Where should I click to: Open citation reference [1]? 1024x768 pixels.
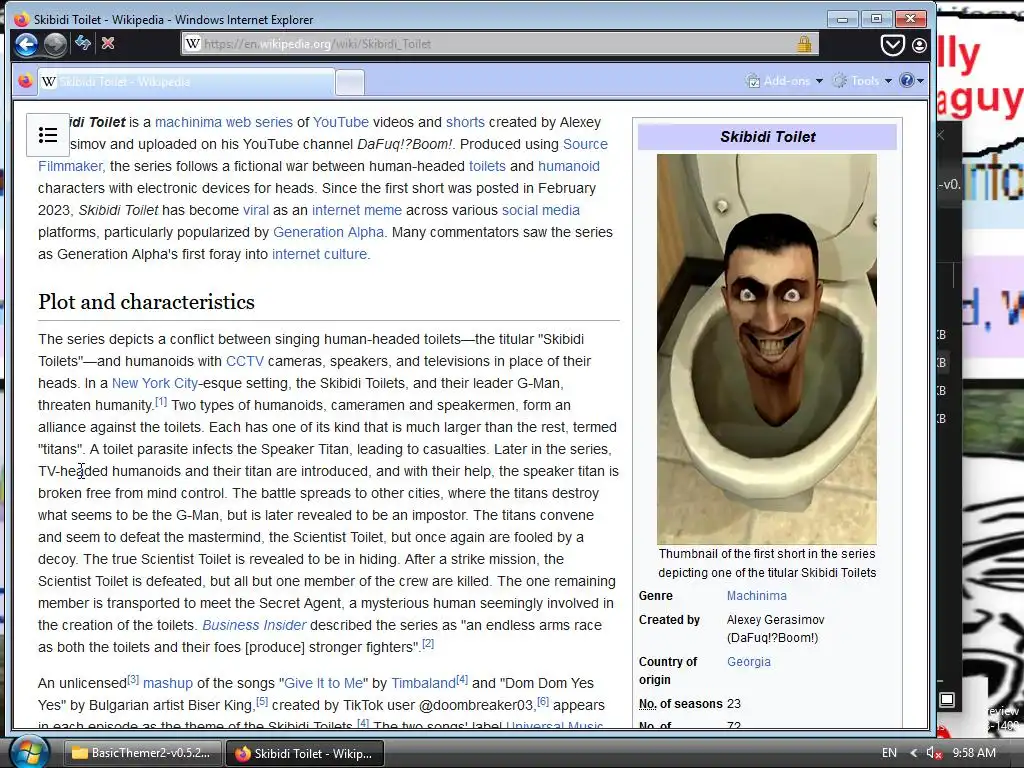click(x=161, y=402)
